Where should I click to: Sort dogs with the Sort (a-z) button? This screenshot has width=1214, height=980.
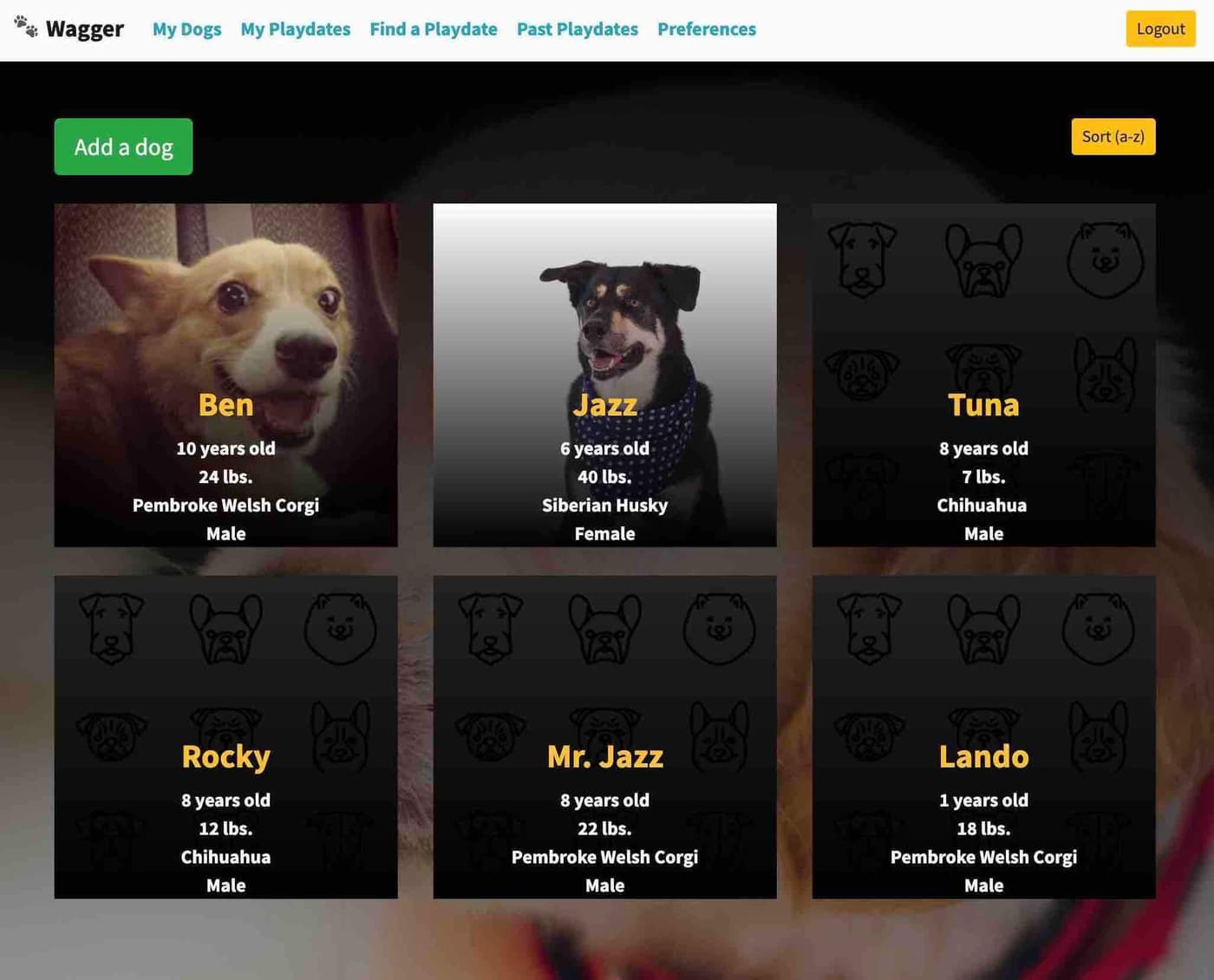[1113, 136]
